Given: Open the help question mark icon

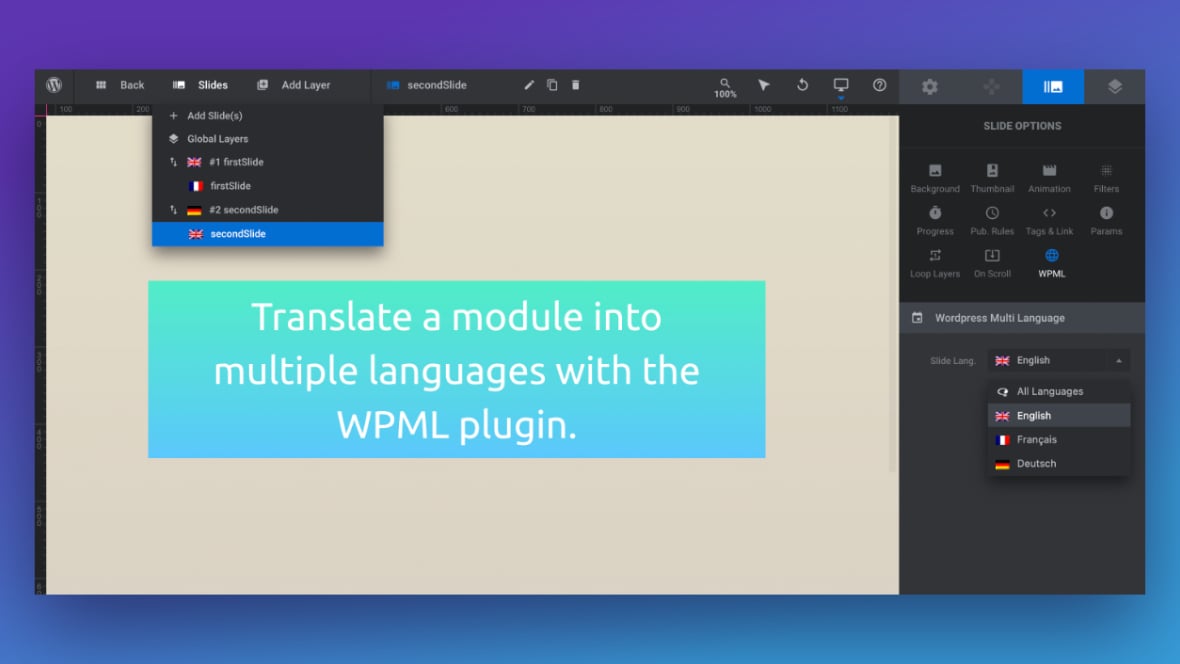Looking at the screenshot, I should coord(879,85).
